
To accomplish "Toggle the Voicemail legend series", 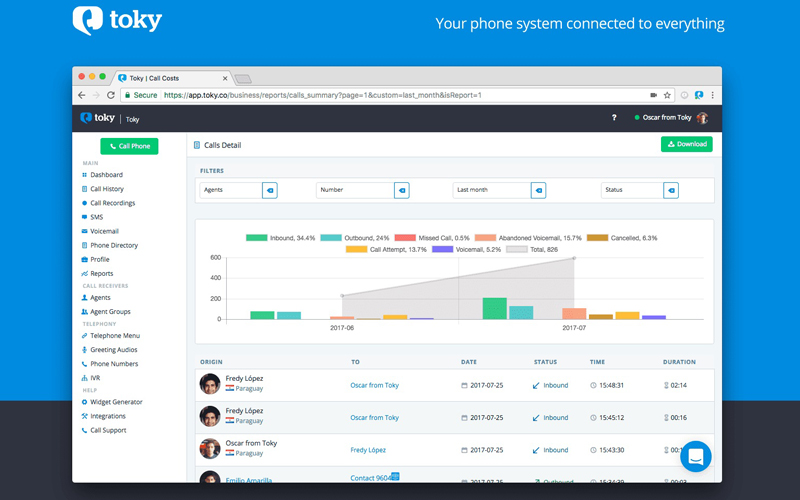I will [x=465, y=249].
